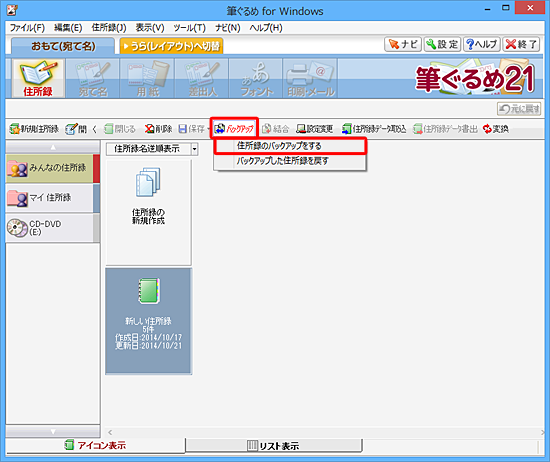Expand the バックアップ toolbar menu
This screenshot has height=462, width=550.
234,129
